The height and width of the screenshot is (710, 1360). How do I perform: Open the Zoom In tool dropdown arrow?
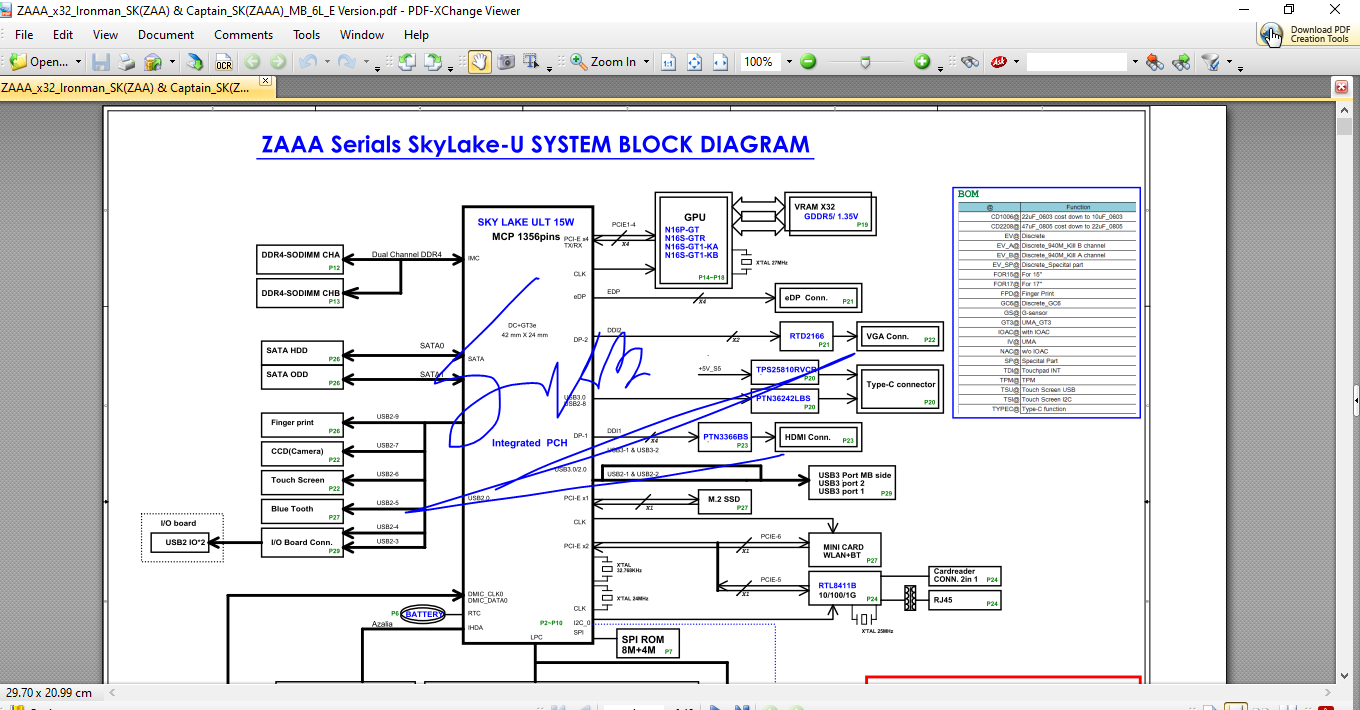tap(646, 62)
